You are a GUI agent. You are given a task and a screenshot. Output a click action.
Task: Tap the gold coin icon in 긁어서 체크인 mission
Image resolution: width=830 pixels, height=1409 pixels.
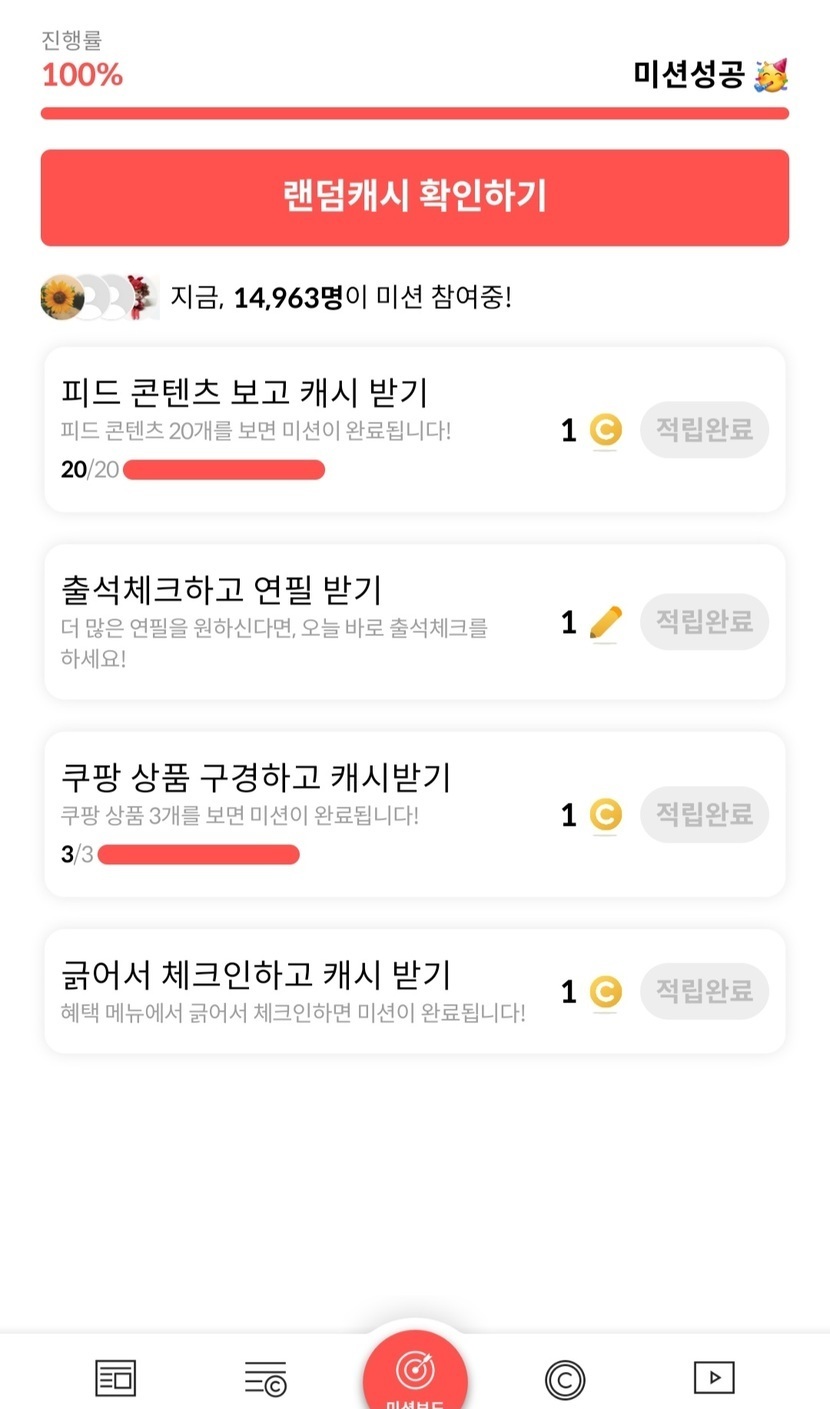(604, 992)
